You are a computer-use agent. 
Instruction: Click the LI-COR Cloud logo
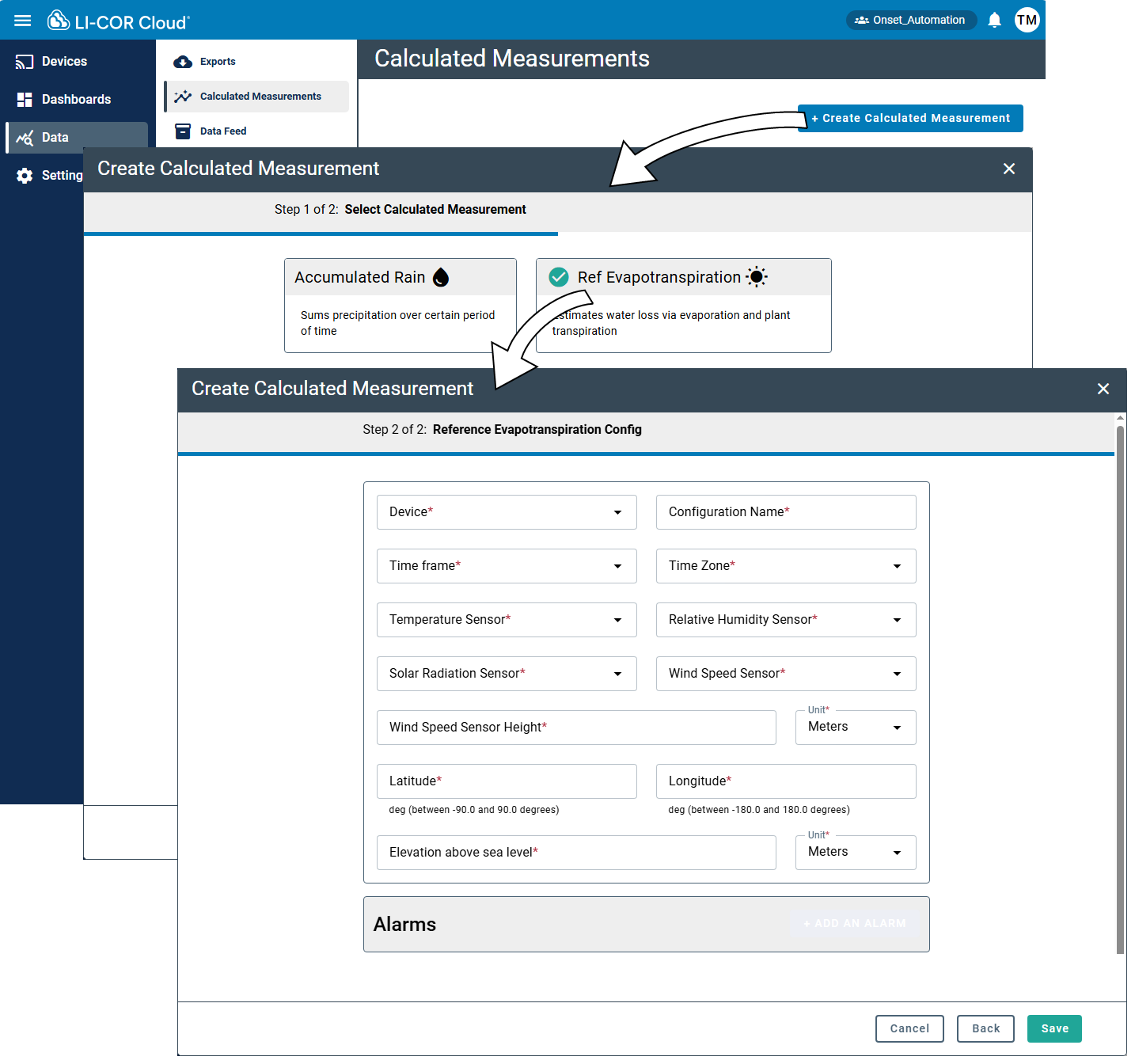coord(119,21)
